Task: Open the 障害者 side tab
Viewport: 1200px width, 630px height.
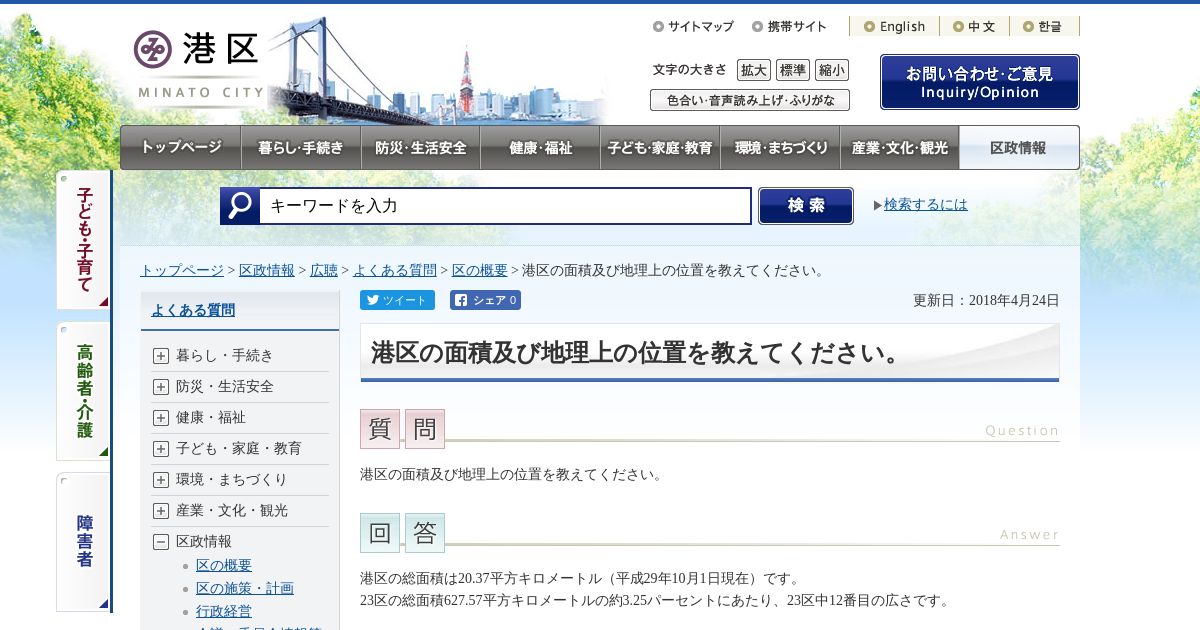Action: click(84, 542)
